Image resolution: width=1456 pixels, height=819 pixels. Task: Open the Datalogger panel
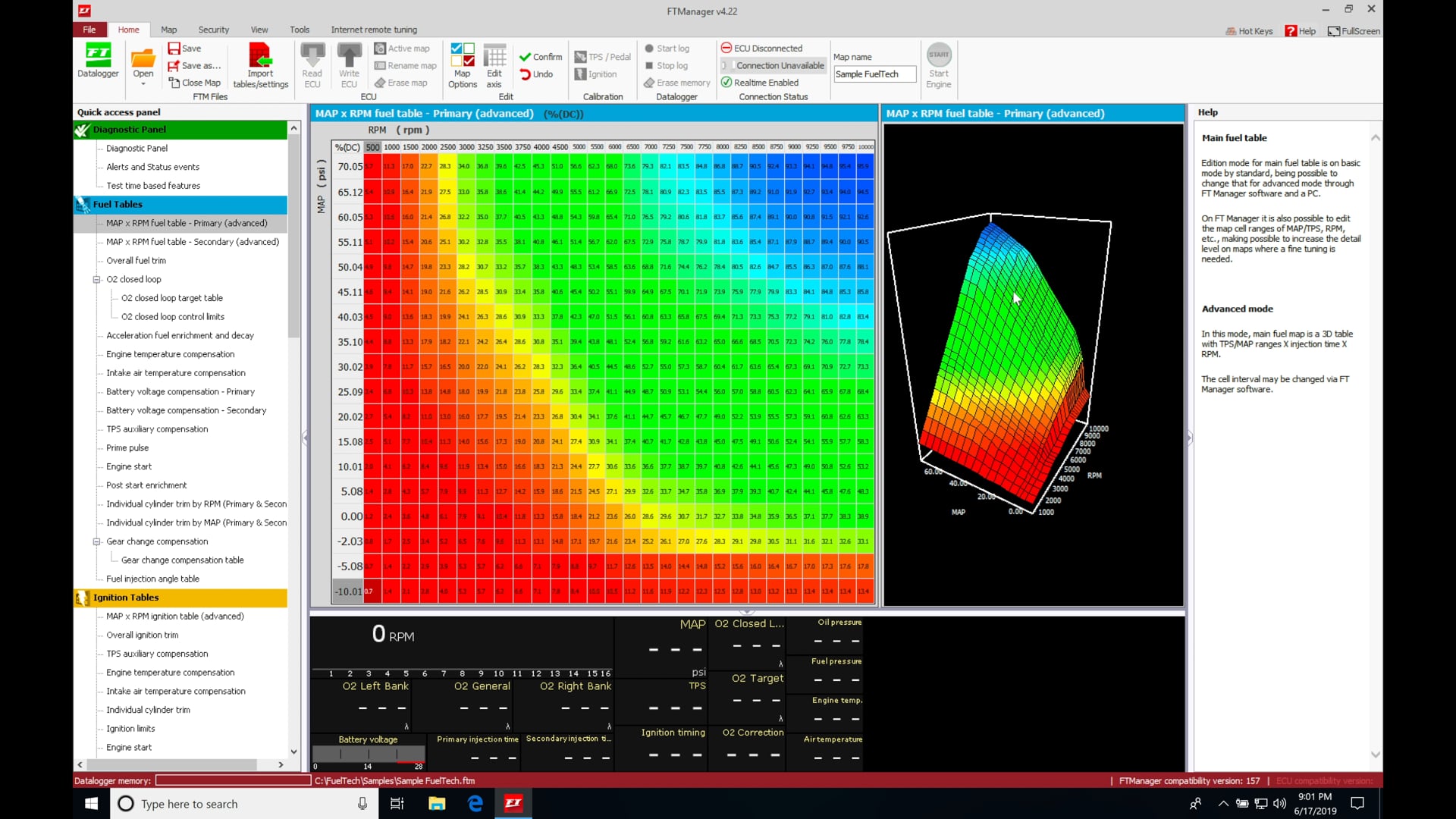pyautogui.click(x=97, y=61)
